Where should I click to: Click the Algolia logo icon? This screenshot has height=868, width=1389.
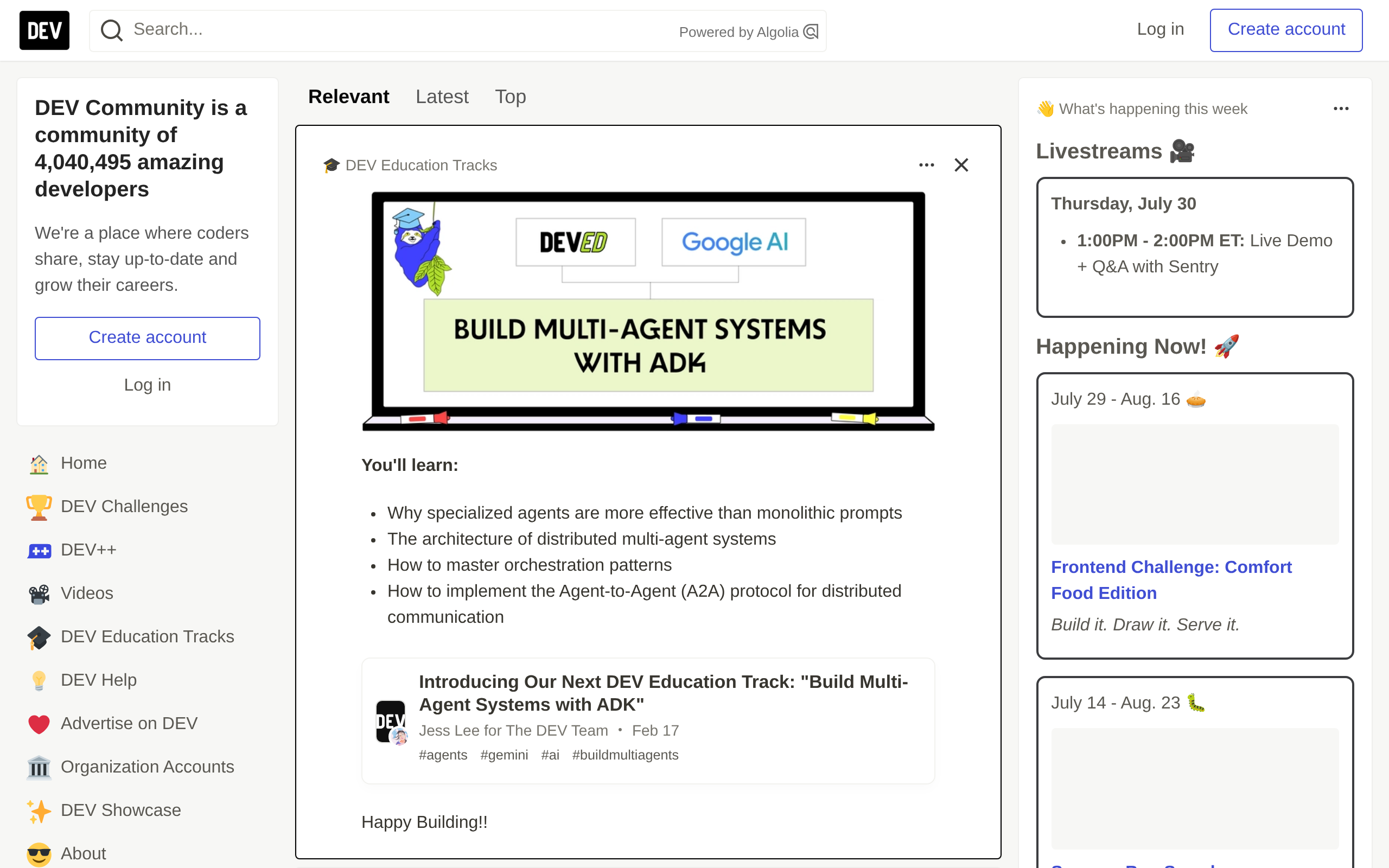pos(811,31)
